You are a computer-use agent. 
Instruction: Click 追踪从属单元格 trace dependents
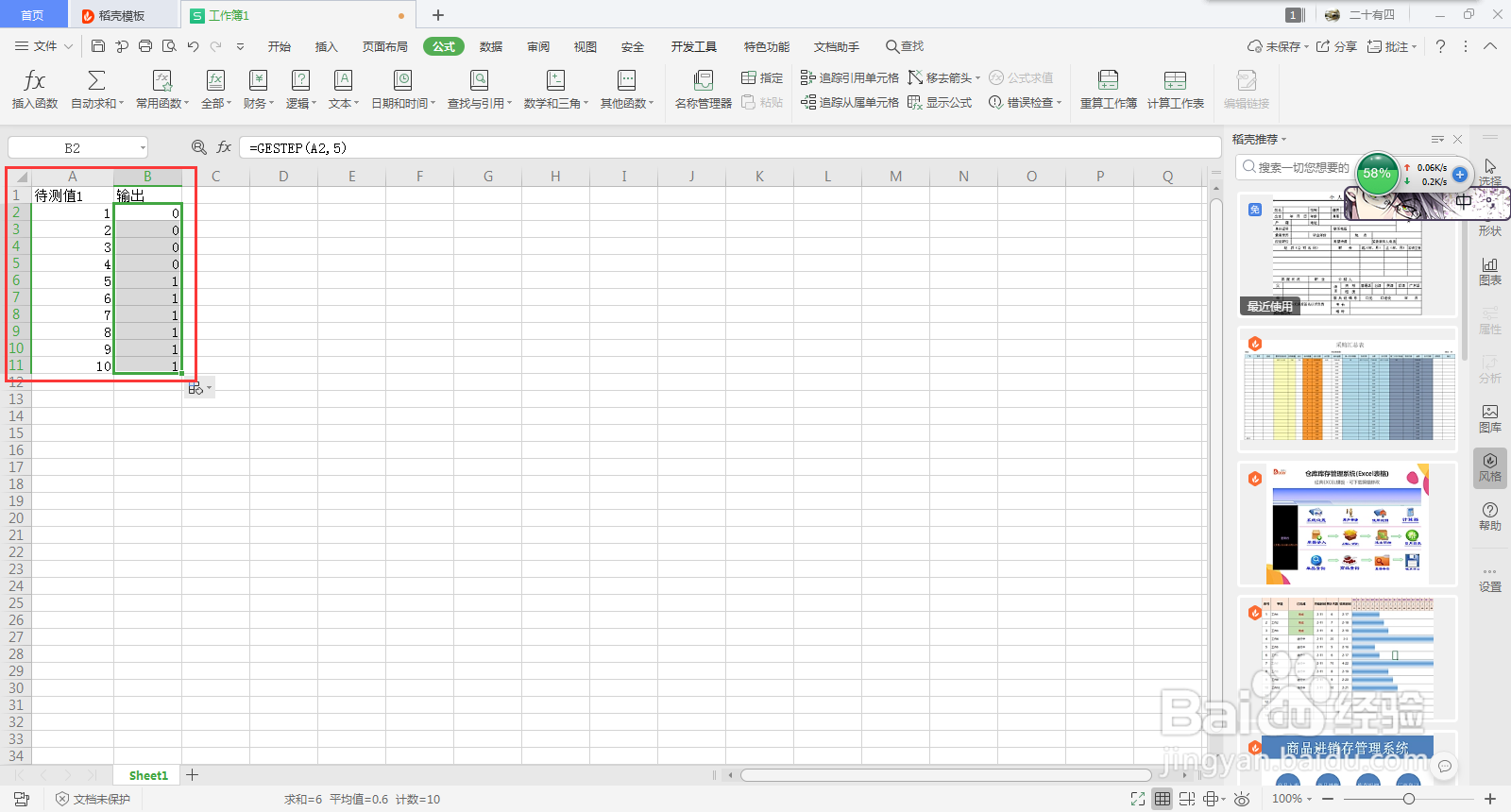point(849,102)
